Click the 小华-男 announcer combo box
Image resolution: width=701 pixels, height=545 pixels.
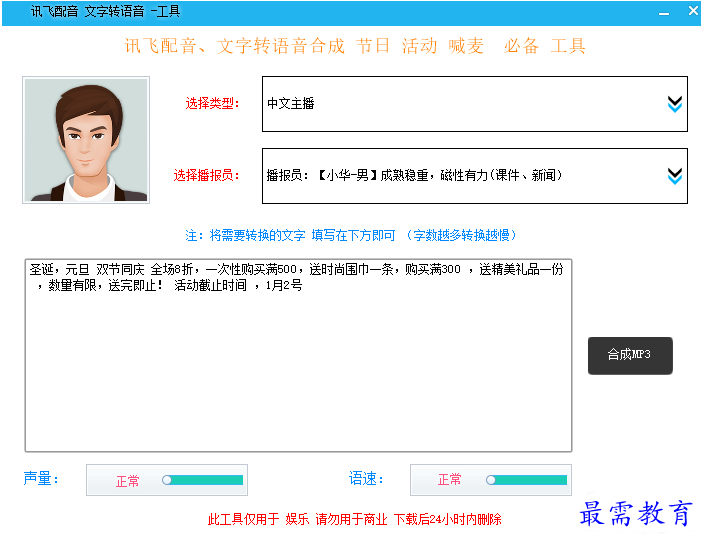tap(474, 176)
